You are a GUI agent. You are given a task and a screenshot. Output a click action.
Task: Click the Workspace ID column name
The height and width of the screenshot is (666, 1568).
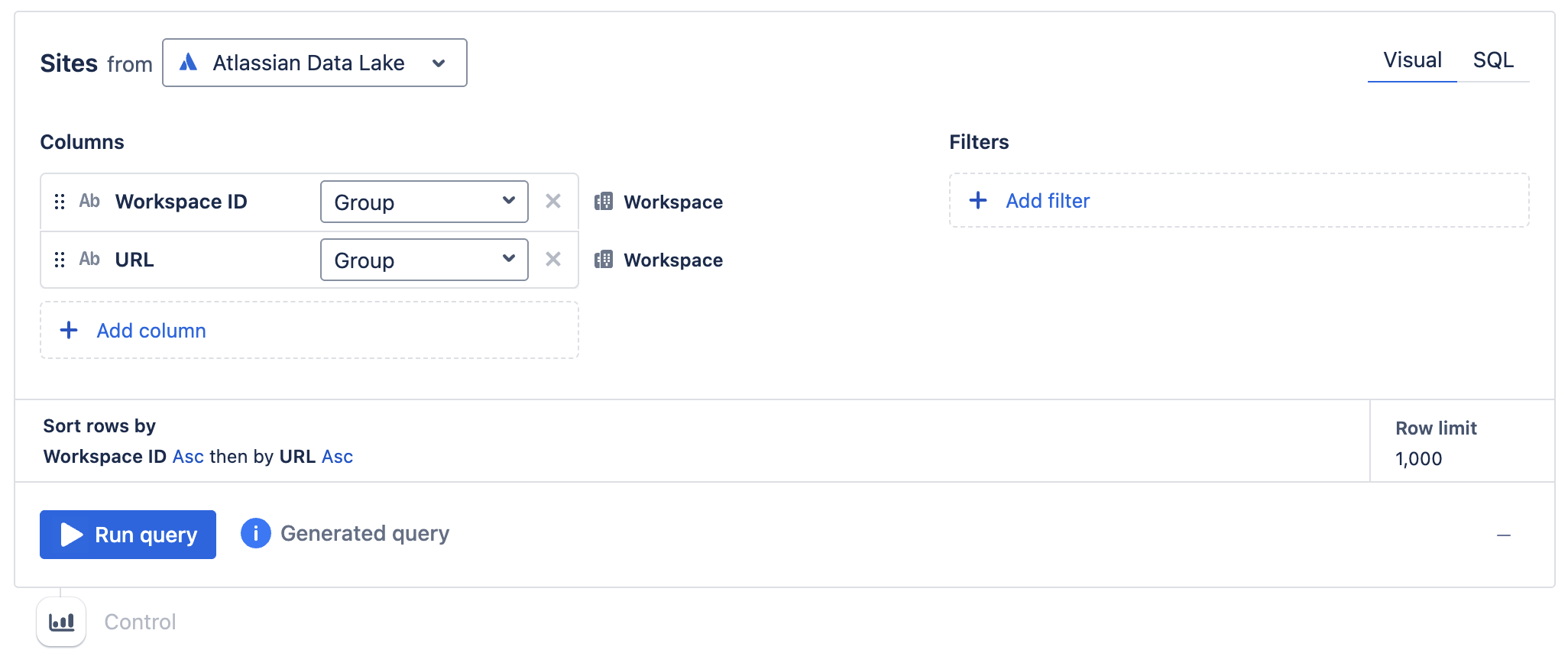(x=181, y=202)
